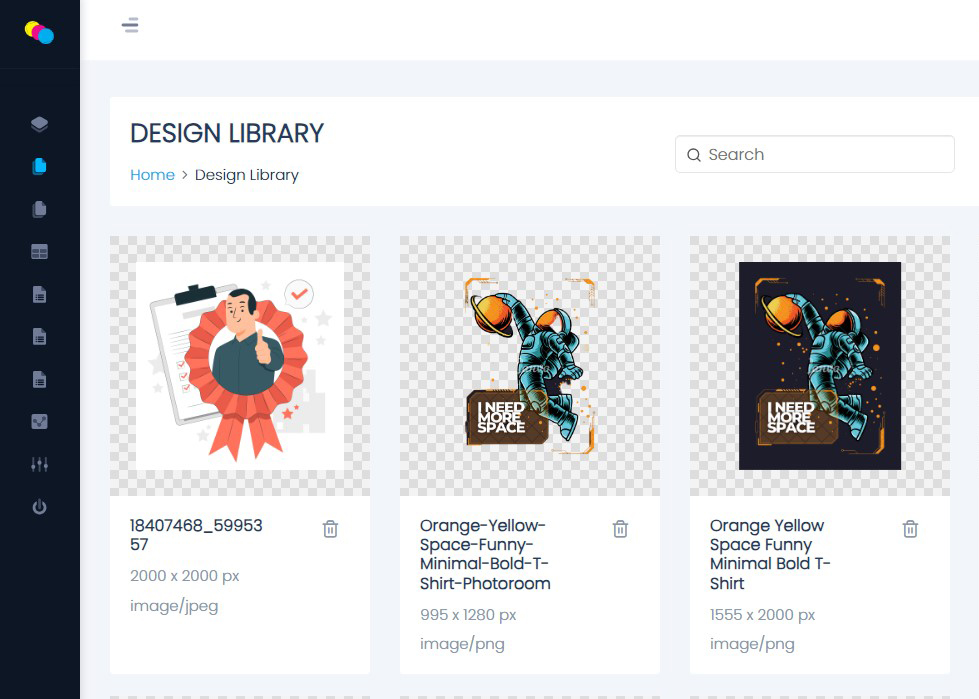Image resolution: width=979 pixels, height=699 pixels.
Task: Open the chart graph sidebar icon
Action: tap(39, 422)
